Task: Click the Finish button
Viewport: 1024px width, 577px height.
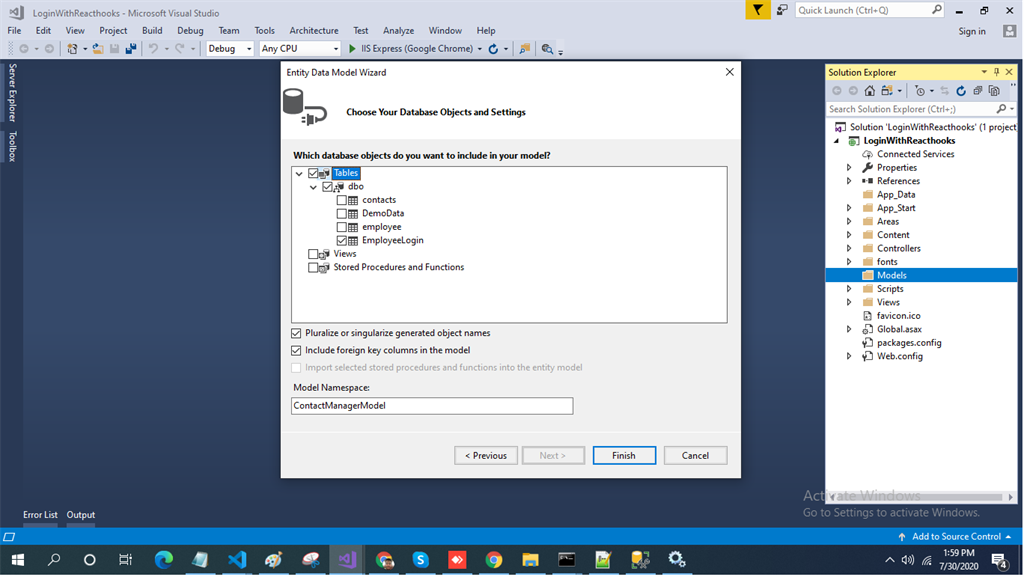Action: pyautogui.click(x=624, y=456)
